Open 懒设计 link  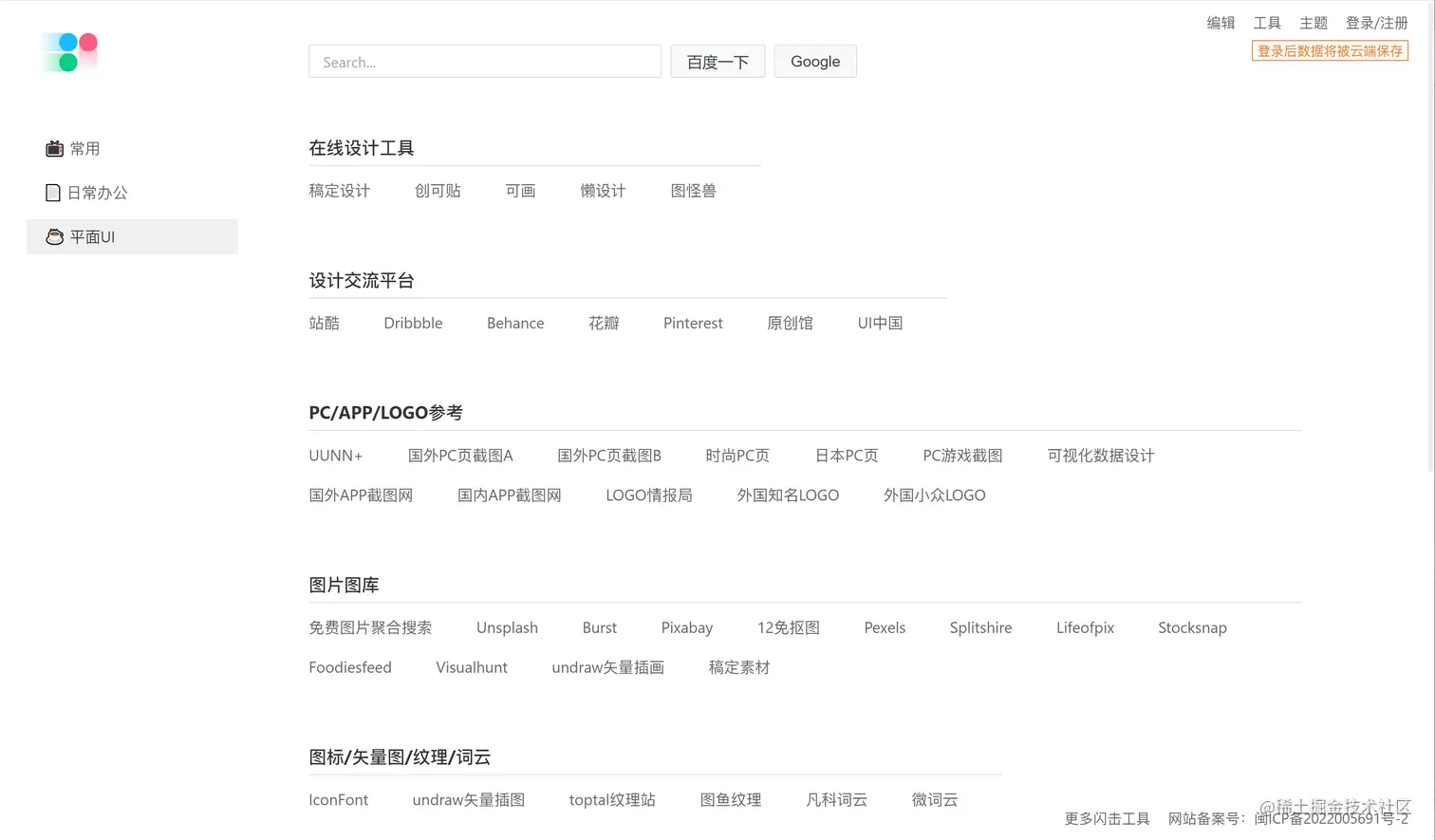(x=603, y=191)
